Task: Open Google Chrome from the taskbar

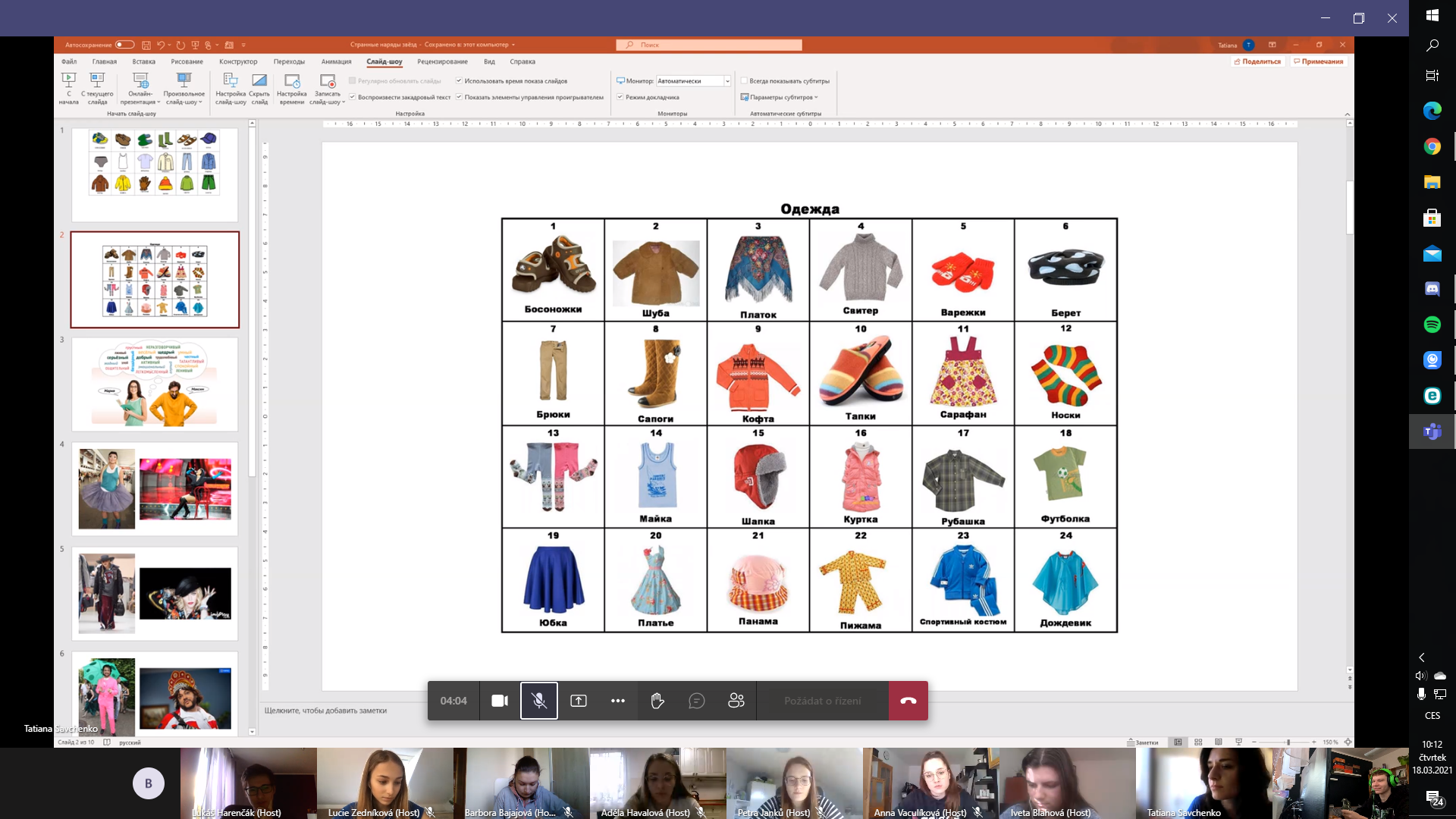Action: pyautogui.click(x=1432, y=146)
